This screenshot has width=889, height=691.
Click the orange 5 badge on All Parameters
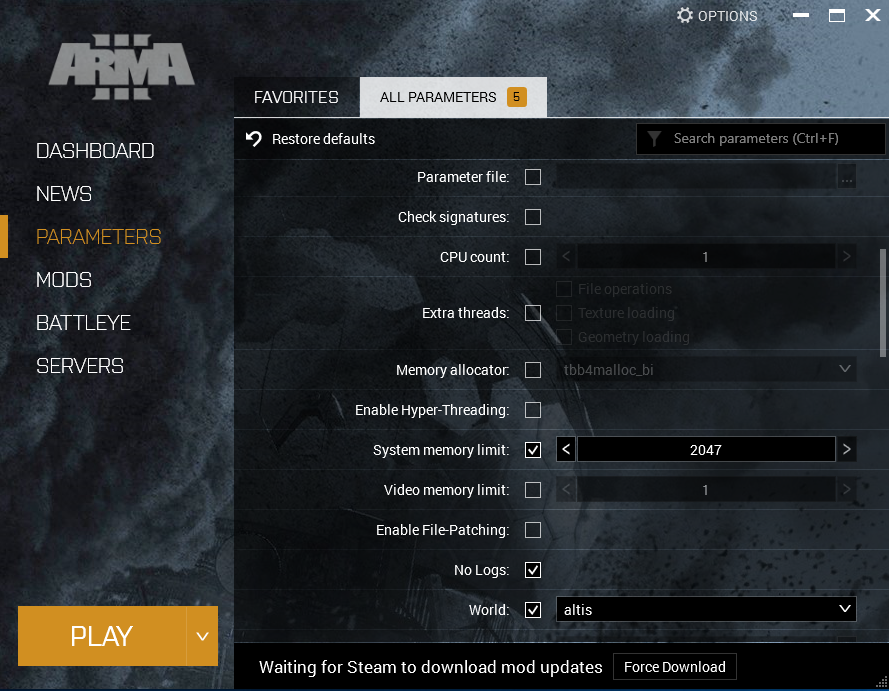coord(517,97)
